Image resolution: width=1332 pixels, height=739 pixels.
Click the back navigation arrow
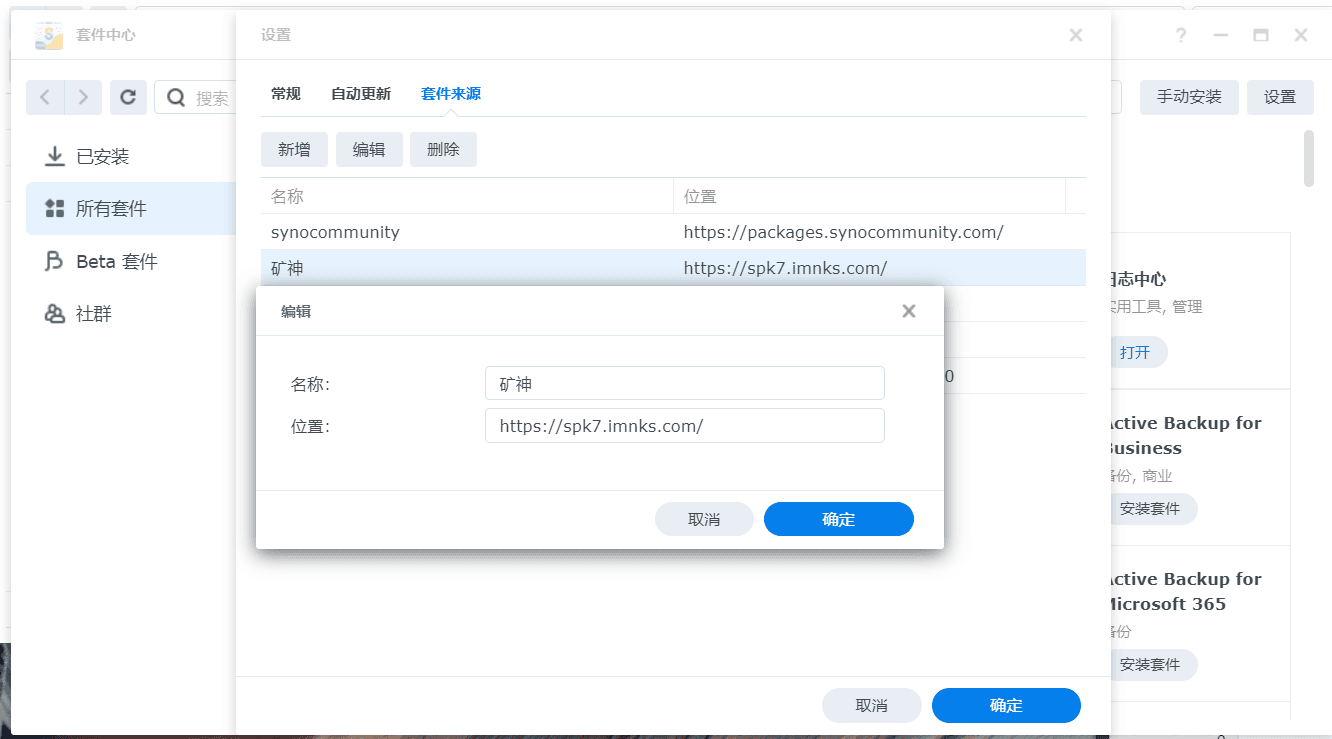point(46,97)
